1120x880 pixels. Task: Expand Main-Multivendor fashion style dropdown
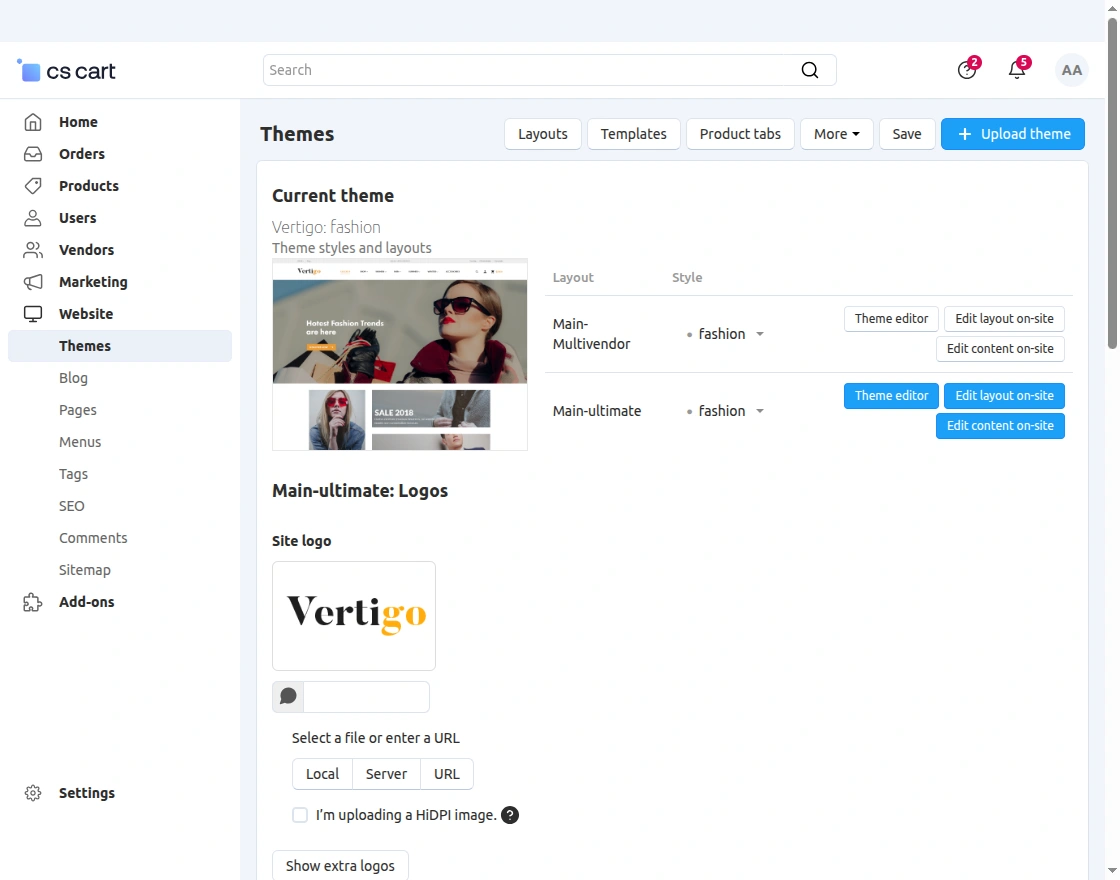[x=760, y=334]
